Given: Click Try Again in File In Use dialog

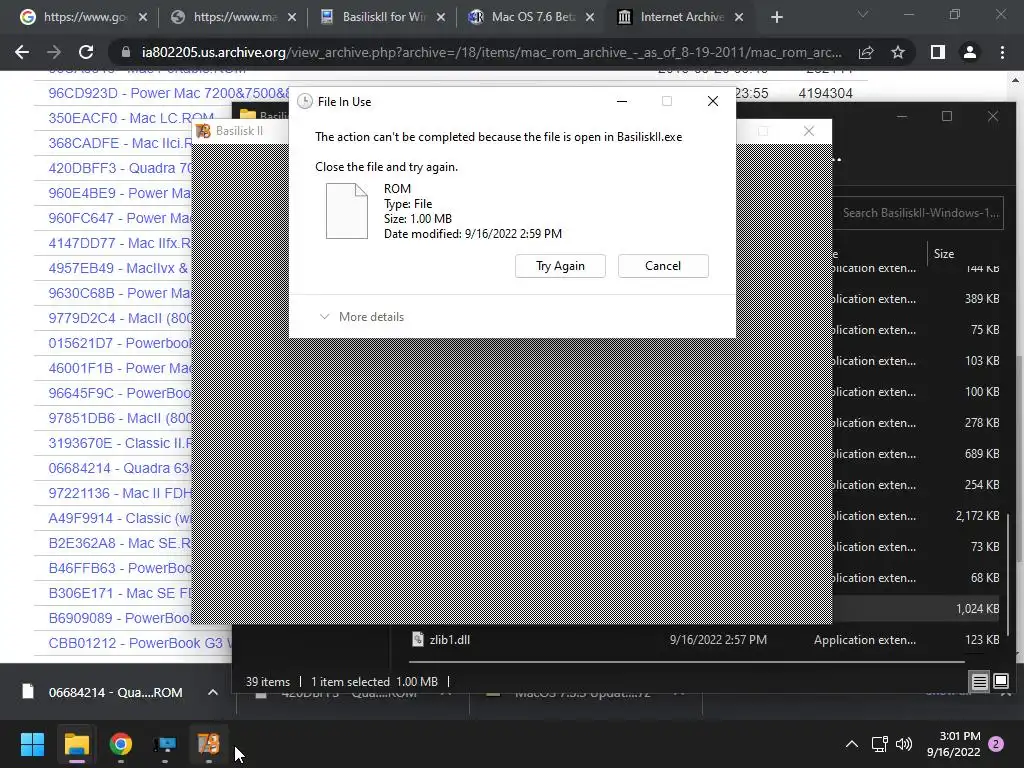Looking at the screenshot, I should (x=560, y=266).
